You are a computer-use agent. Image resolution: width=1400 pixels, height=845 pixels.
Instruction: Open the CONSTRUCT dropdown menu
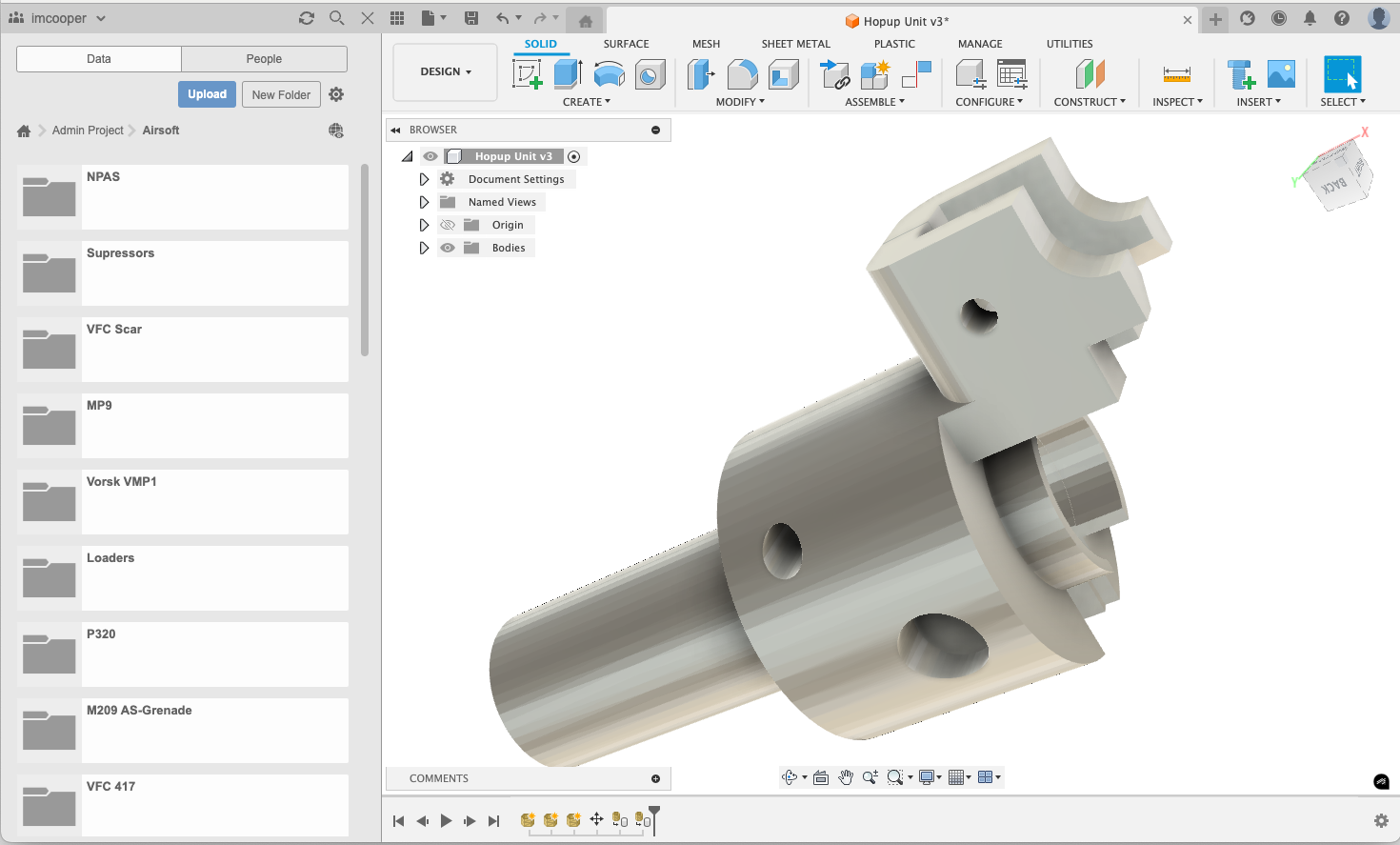(x=1090, y=102)
